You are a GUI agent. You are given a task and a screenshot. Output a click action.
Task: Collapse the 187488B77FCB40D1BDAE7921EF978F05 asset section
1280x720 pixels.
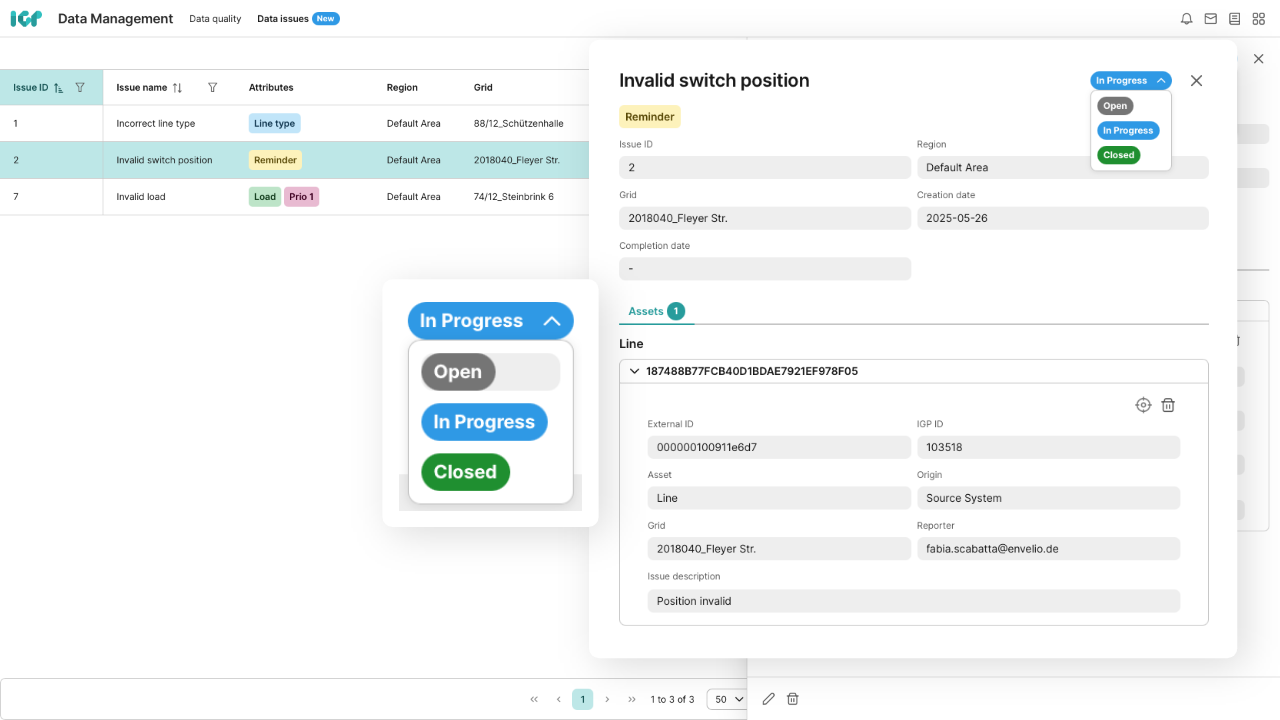(x=634, y=371)
